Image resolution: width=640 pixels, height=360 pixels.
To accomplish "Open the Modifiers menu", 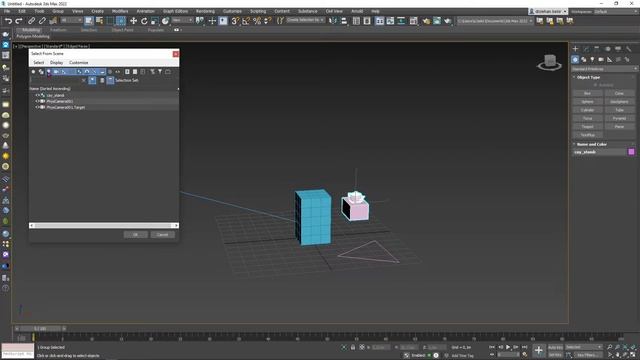I will click(120, 11).
